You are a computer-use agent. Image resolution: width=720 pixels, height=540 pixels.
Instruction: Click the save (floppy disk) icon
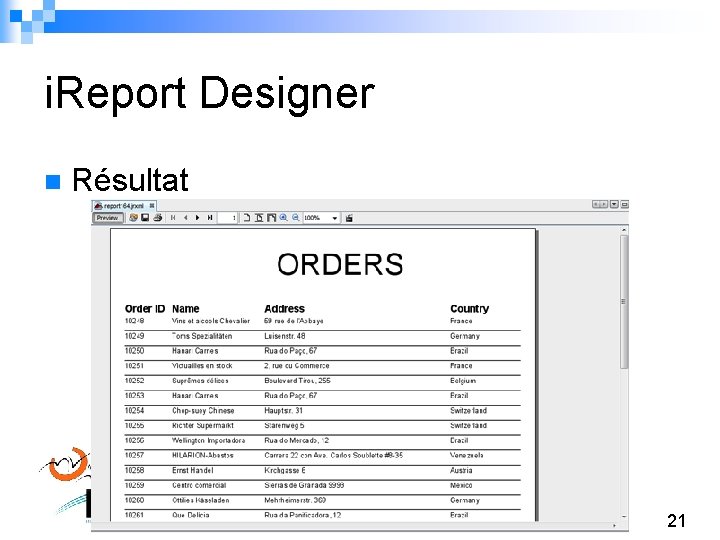pyautogui.click(x=145, y=218)
